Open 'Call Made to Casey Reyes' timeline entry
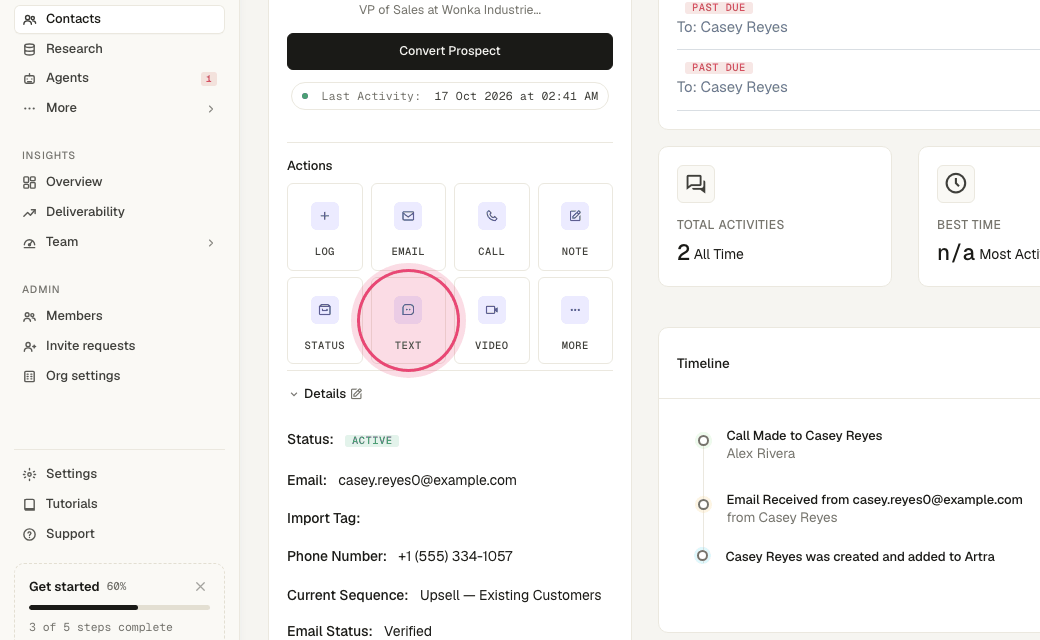 [x=804, y=436]
